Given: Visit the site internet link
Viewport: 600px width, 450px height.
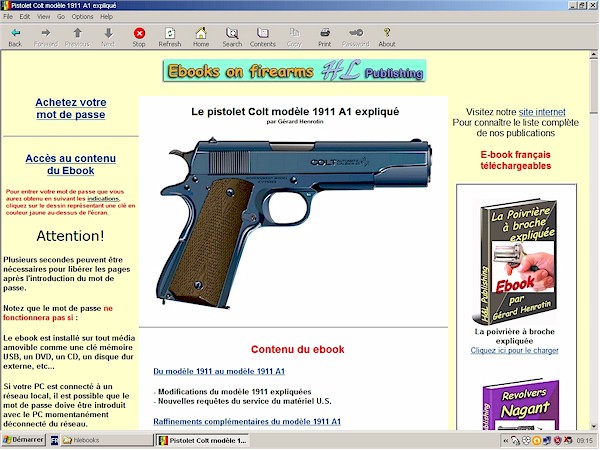Looking at the screenshot, I should tap(542, 112).
